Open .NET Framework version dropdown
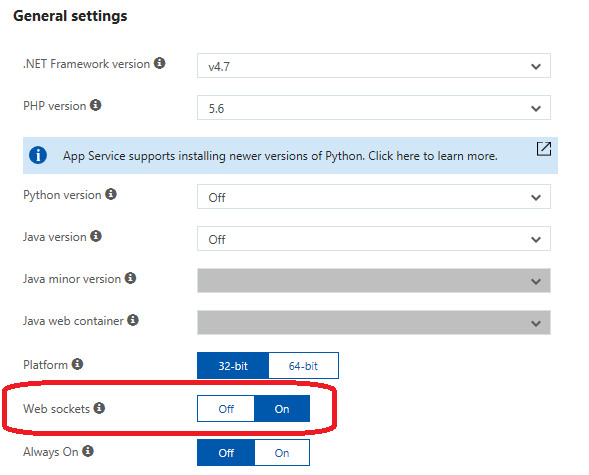589x475 pixels. coord(374,66)
